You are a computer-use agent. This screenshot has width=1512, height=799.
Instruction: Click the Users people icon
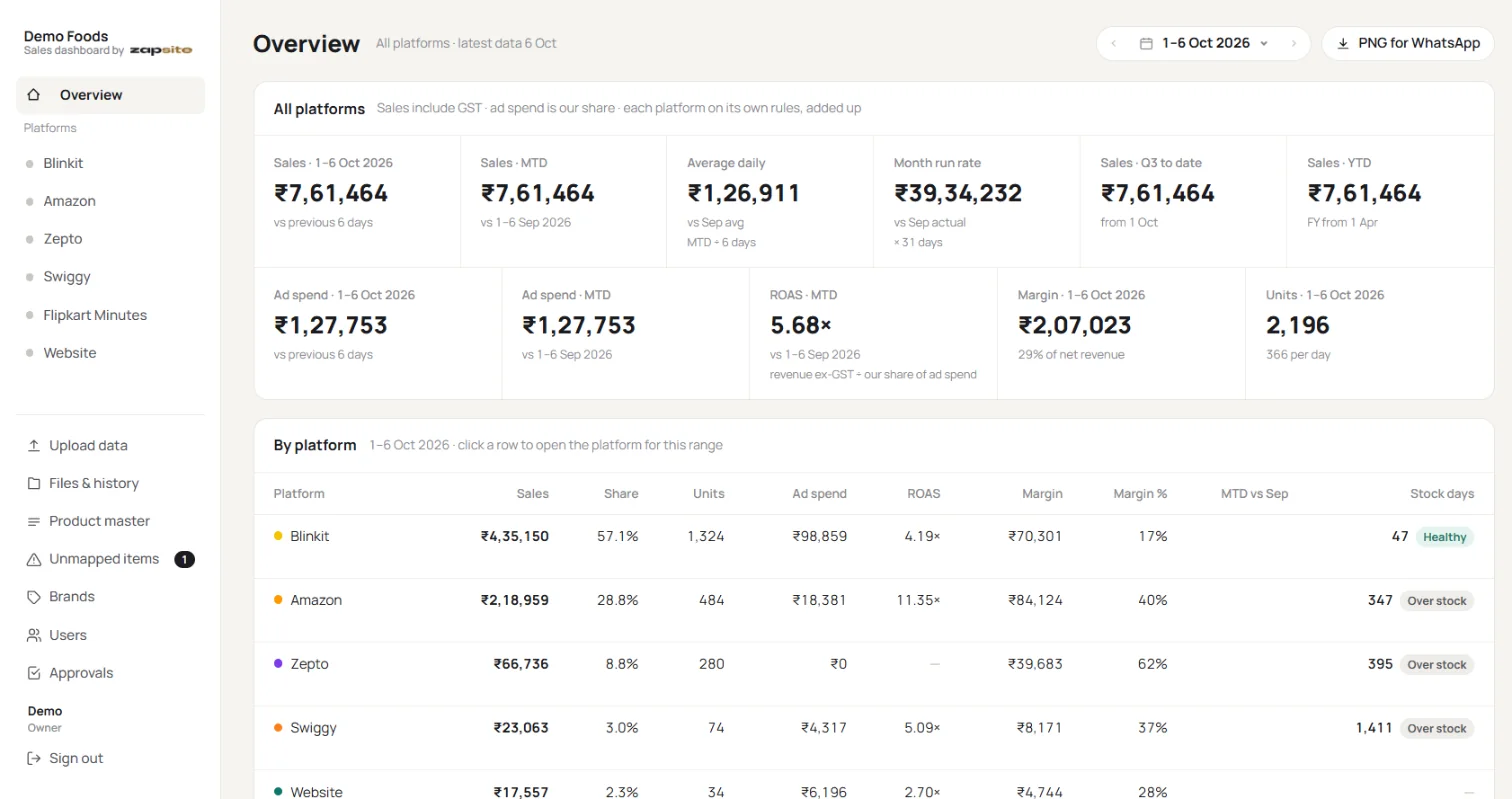pyautogui.click(x=34, y=636)
